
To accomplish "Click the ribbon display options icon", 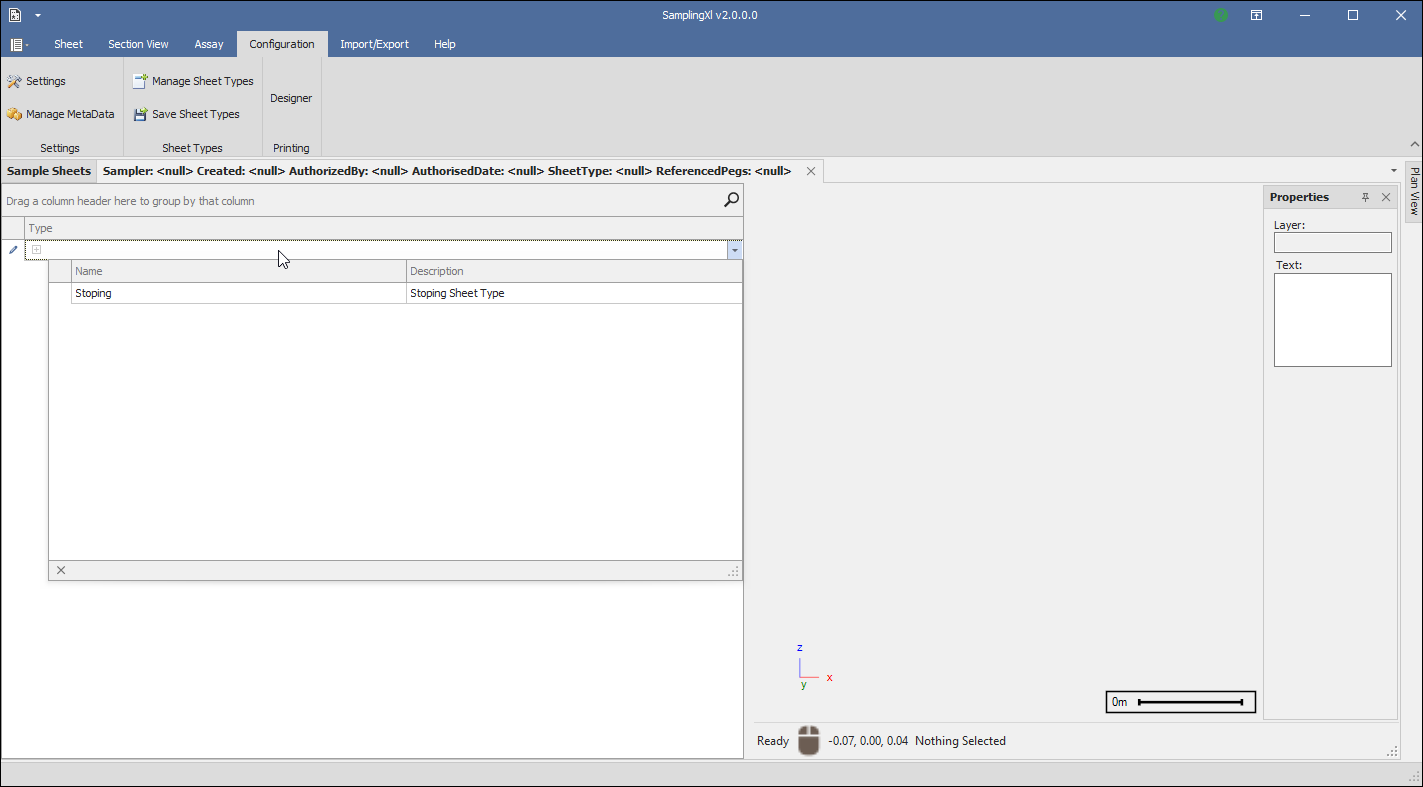I will pos(1256,15).
